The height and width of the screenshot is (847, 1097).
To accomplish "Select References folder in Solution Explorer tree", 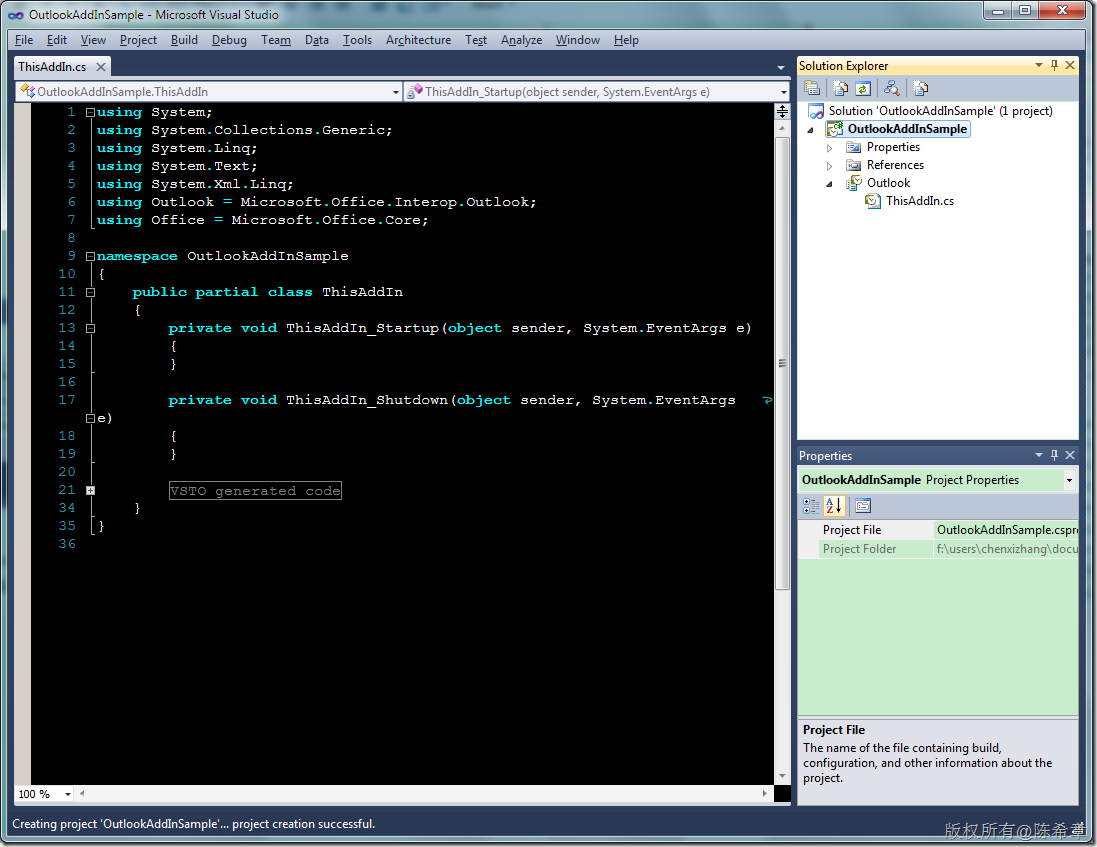I will 895,165.
